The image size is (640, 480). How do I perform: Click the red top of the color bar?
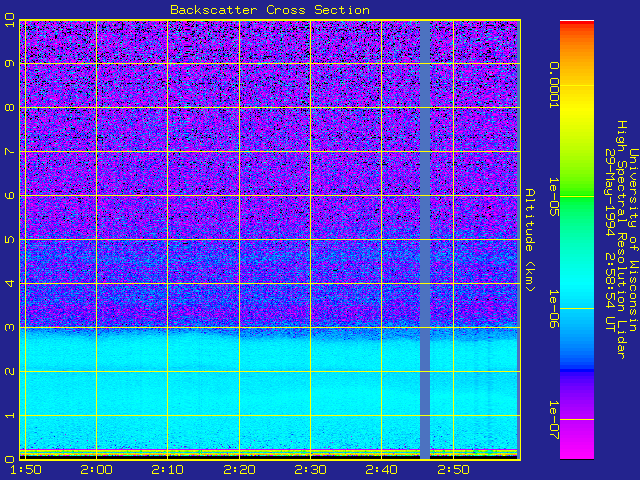(577, 25)
